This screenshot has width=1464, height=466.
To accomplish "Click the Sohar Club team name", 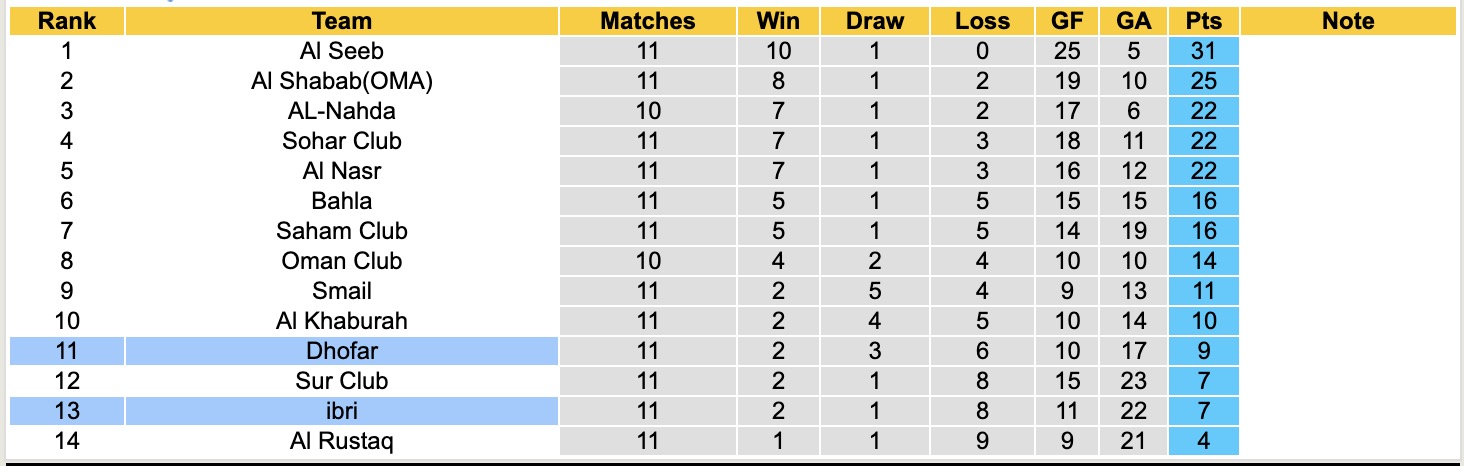I will (341, 141).
